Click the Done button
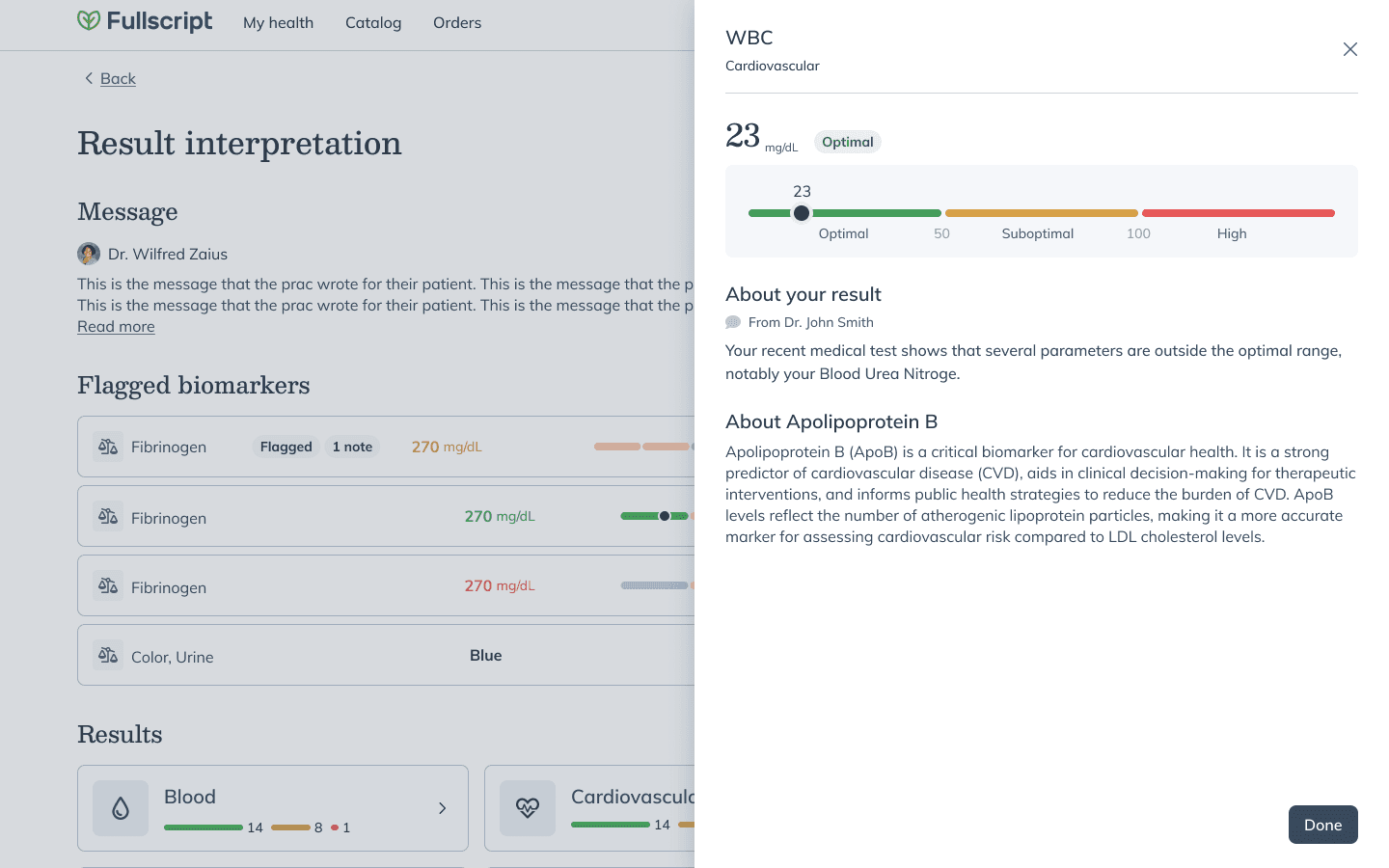The image size is (1389, 868). (x=1323, y=825)
